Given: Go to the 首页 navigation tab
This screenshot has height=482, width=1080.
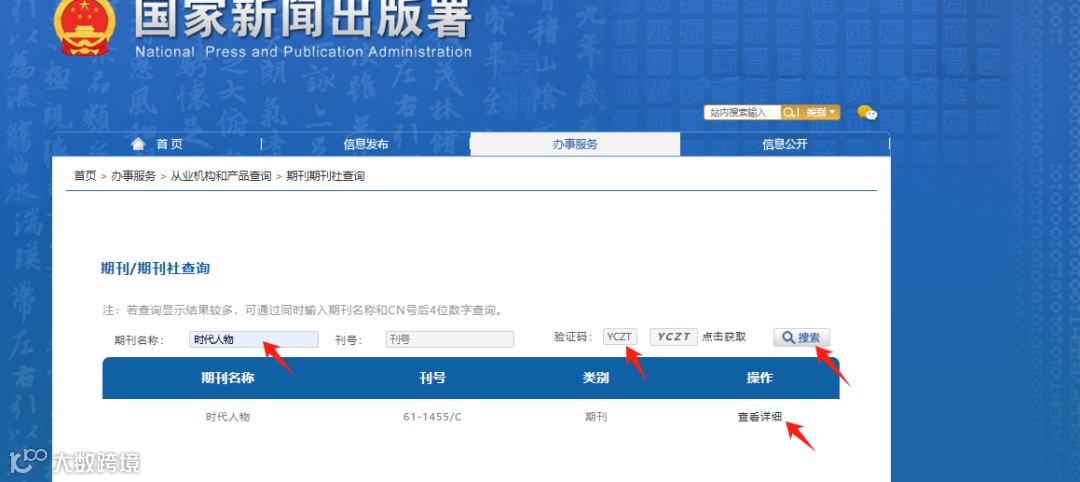Looking at the screenshot, I should pyautogui.click(x=169, y=144).
